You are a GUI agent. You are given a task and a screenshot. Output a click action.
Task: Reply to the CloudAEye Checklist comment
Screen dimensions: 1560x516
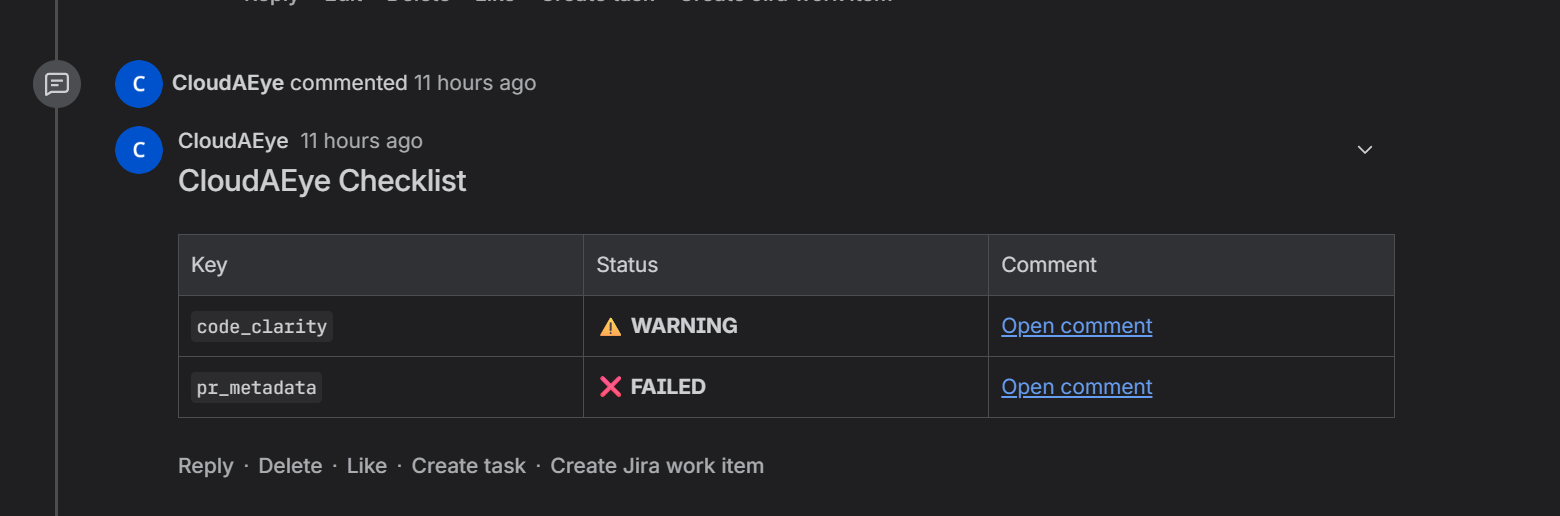coord(205,466)
